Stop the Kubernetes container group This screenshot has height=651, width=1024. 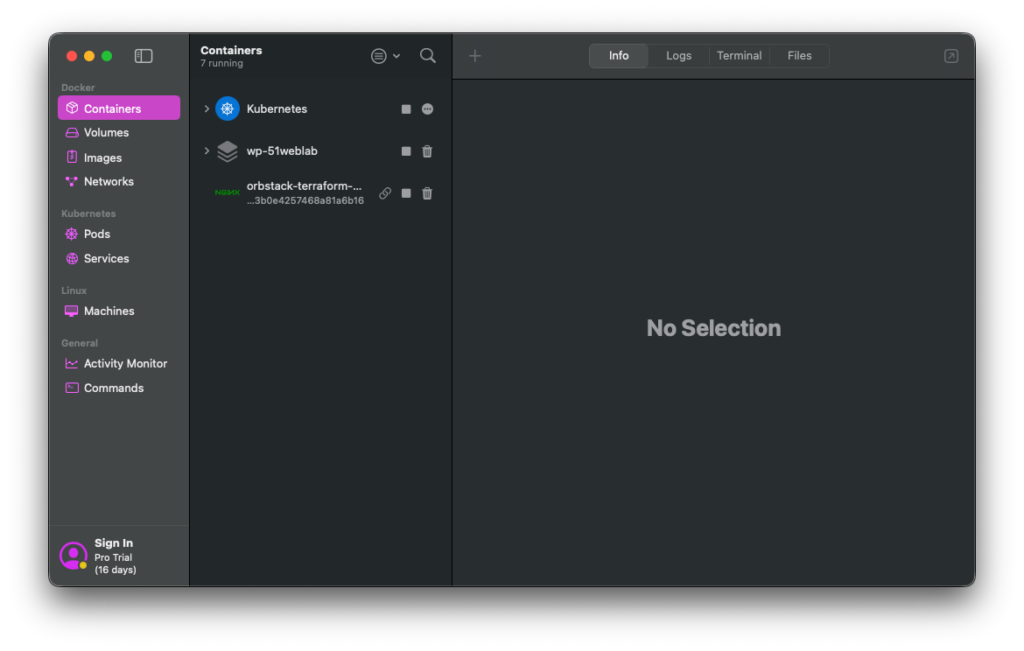pos(406,109)
